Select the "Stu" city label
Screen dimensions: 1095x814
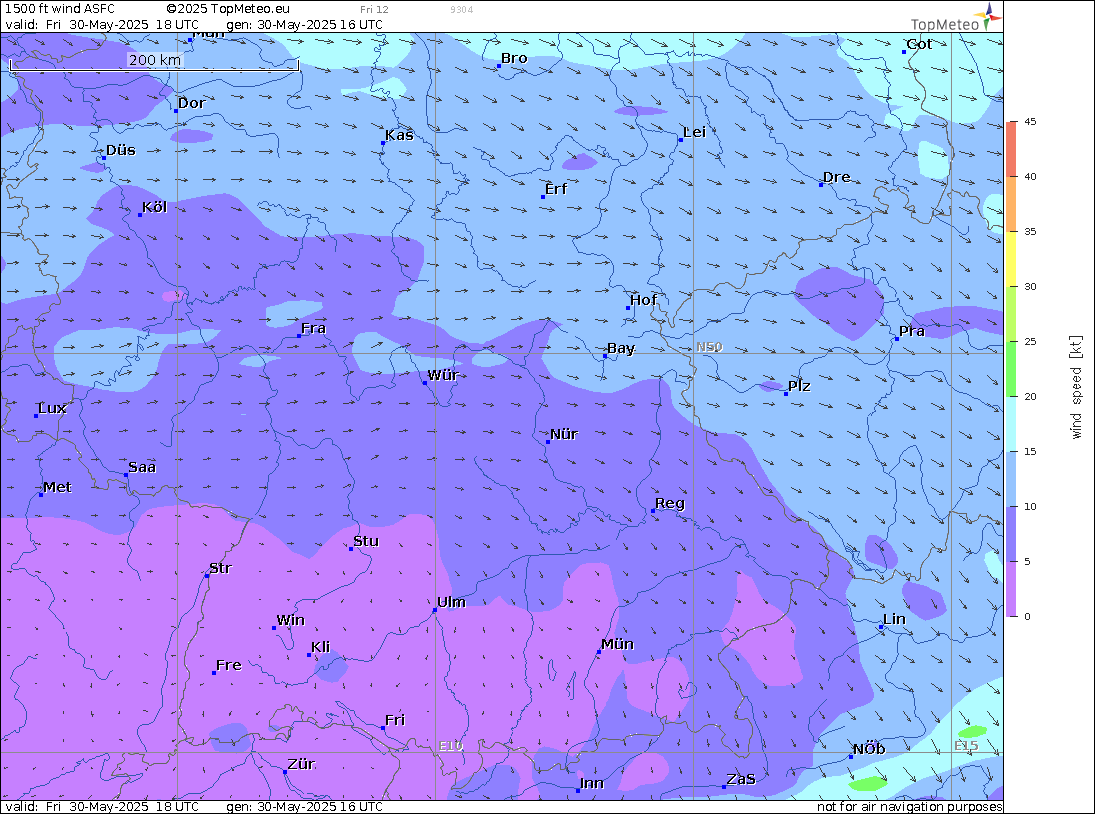(x=366, y=542)
